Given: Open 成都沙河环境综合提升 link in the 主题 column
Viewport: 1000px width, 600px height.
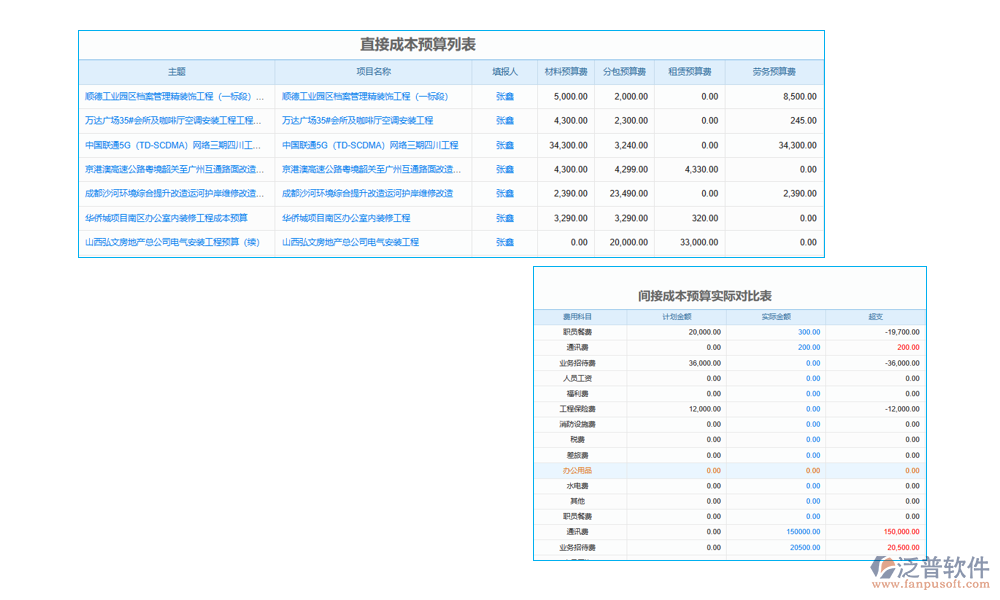Looking at the screenshot, I should point(175,194).
